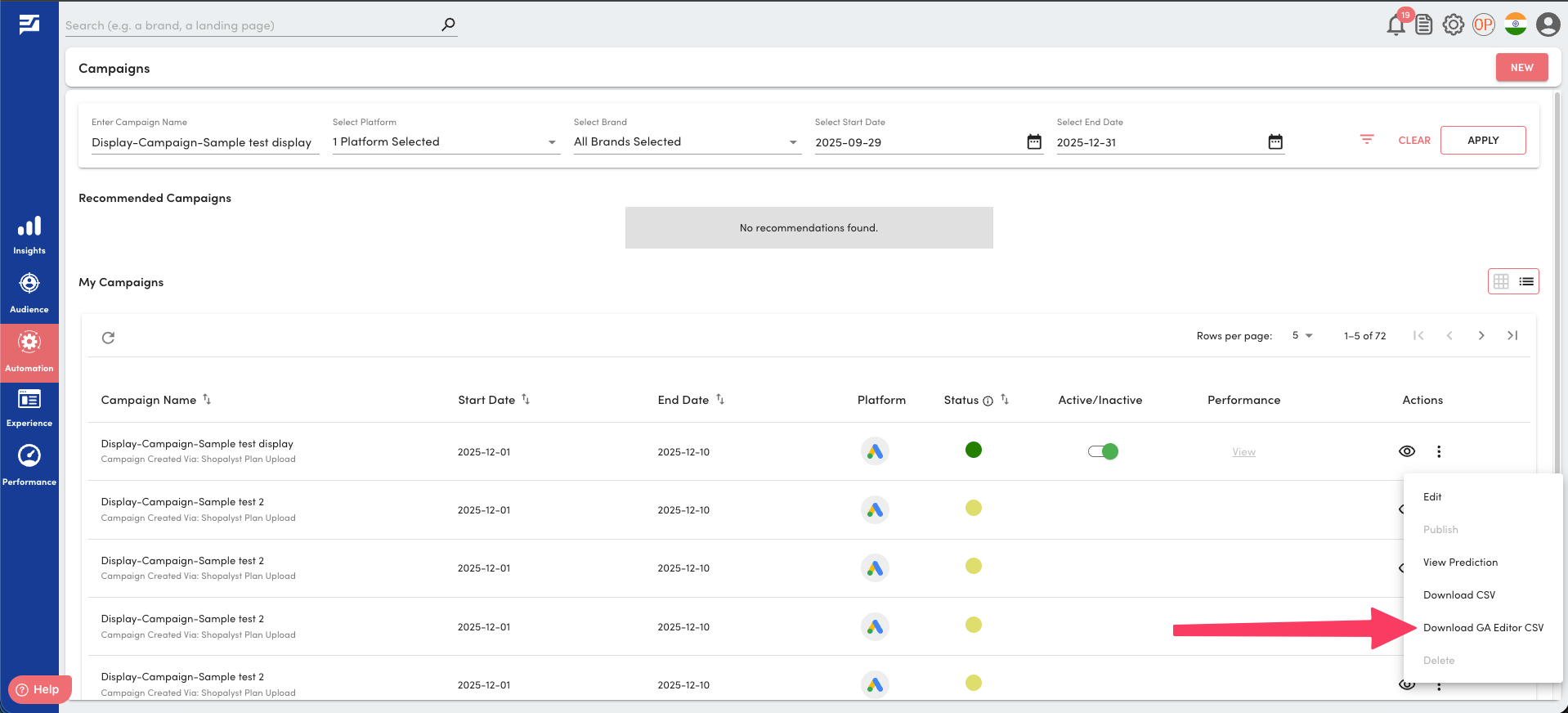Open the notifications bell
Image resolution: width=1568 pixels, height=713 pixels.
1396,25
